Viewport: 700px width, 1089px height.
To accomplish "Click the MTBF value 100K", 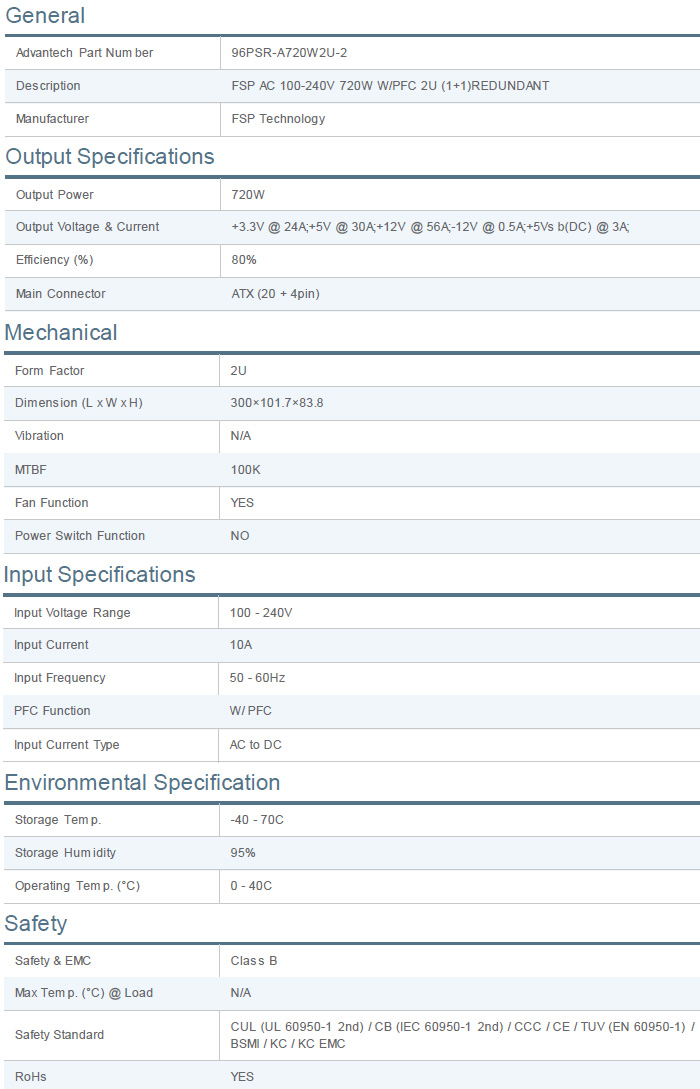I will coord(246,470).
